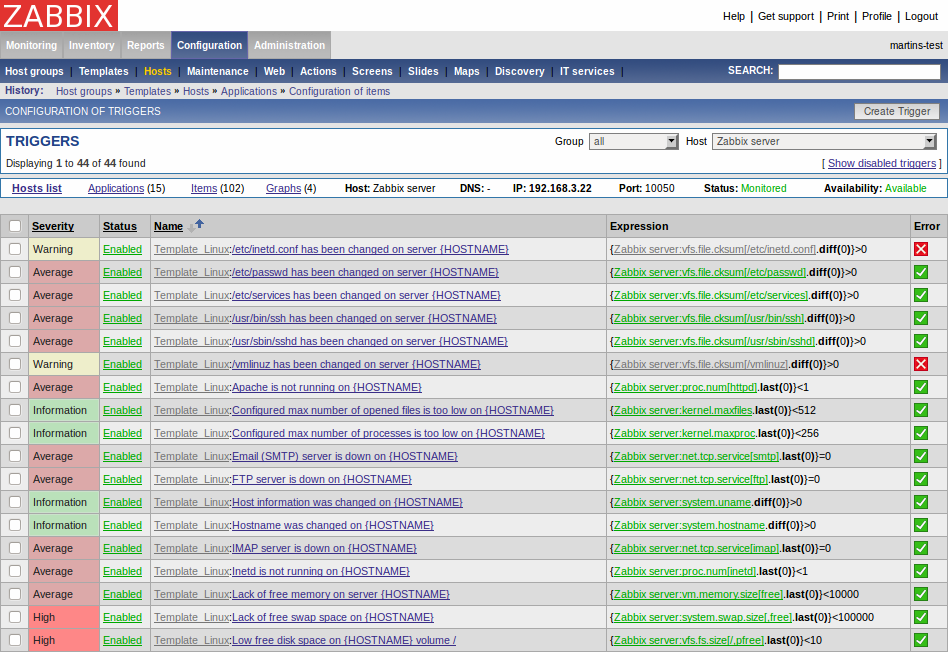Check the /etc/services trigger row checkbox
This screenshot has width=948, height=652.
(15, 295)
